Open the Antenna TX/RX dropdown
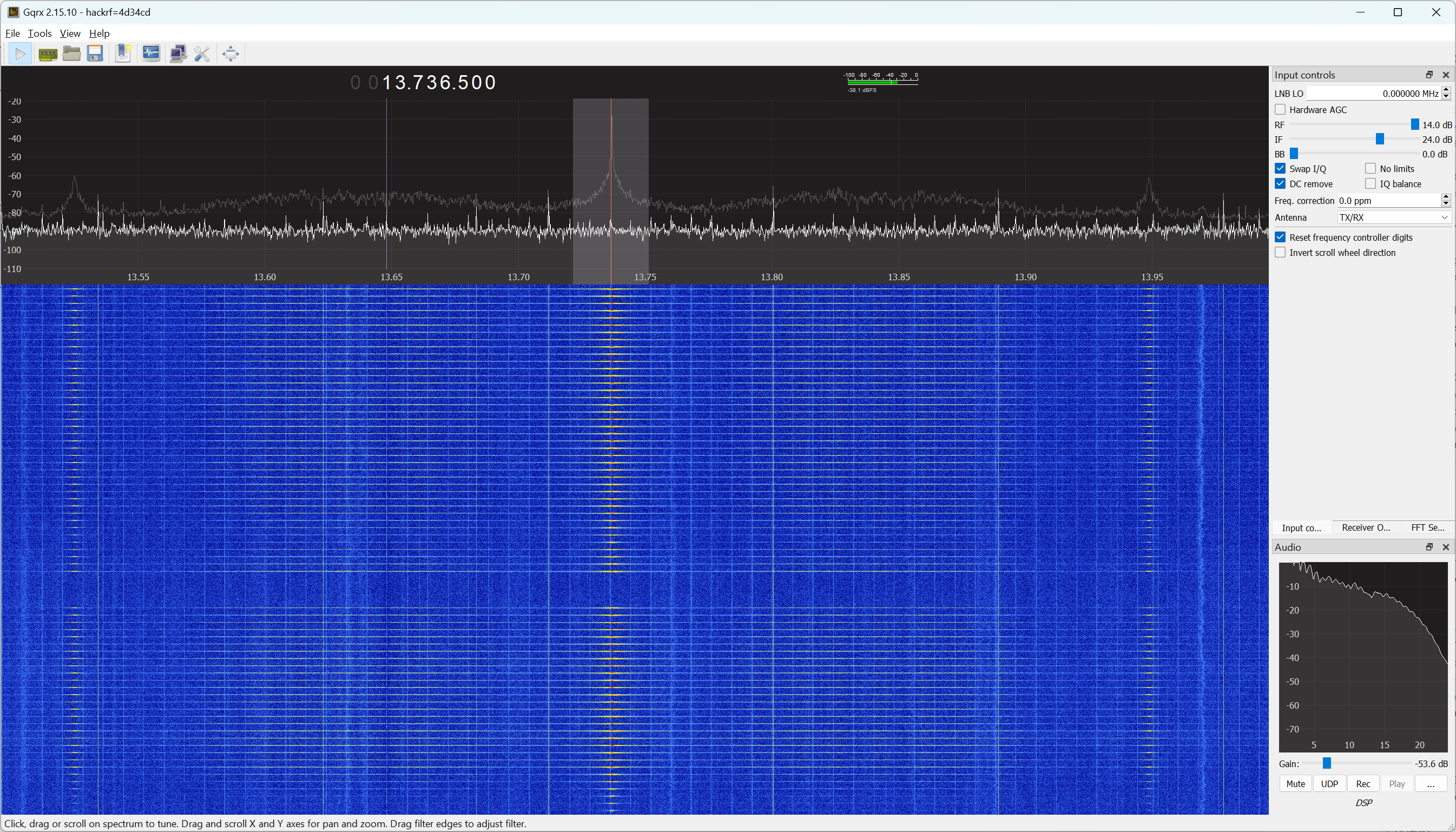The height and width of the screenshot is (832, 1456). click(x=1394, y=217)
